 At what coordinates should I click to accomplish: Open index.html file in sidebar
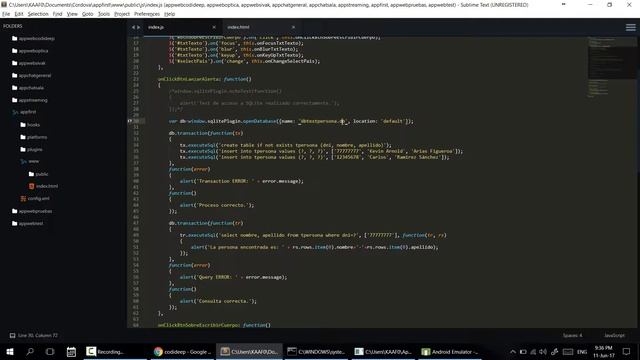point(43,186)
